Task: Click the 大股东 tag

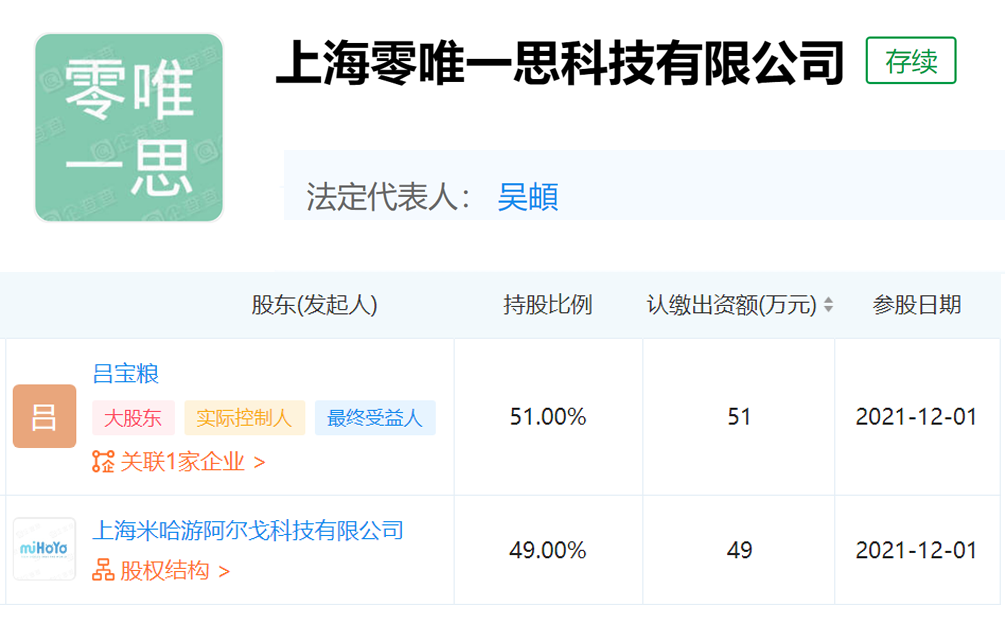Action: (133, 418)
